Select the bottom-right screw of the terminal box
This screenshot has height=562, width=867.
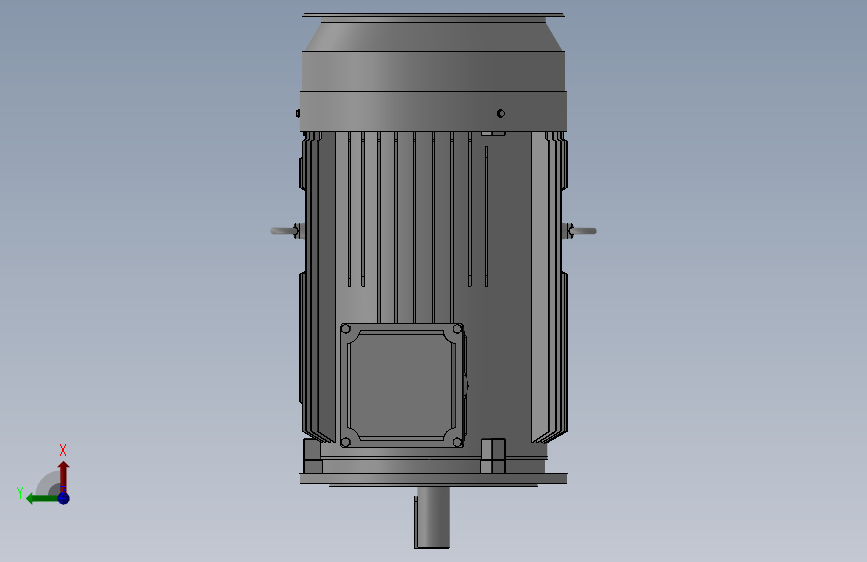click(x=457, y=442)
